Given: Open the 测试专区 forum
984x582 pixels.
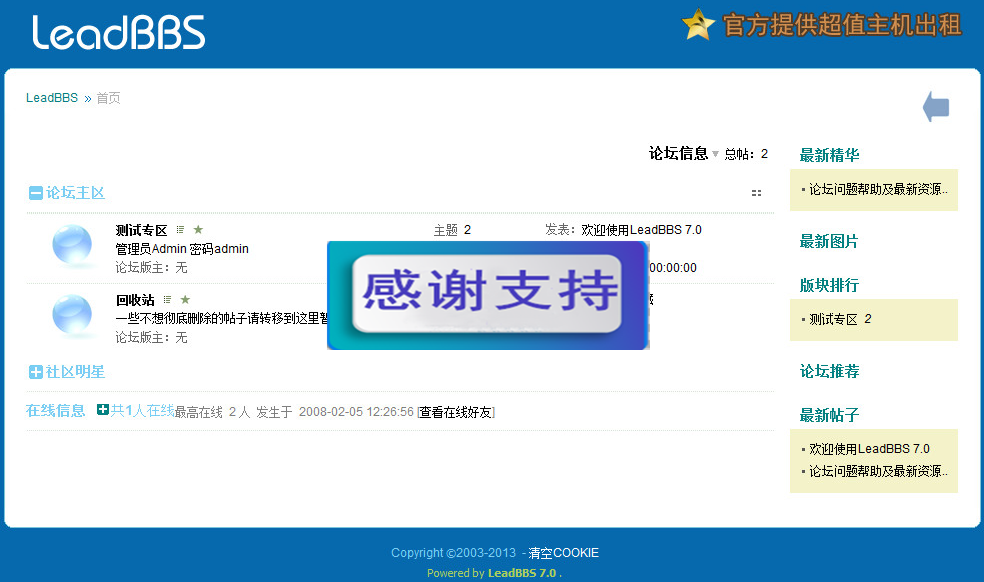Looking at the screenshot, I should point(141,230).
